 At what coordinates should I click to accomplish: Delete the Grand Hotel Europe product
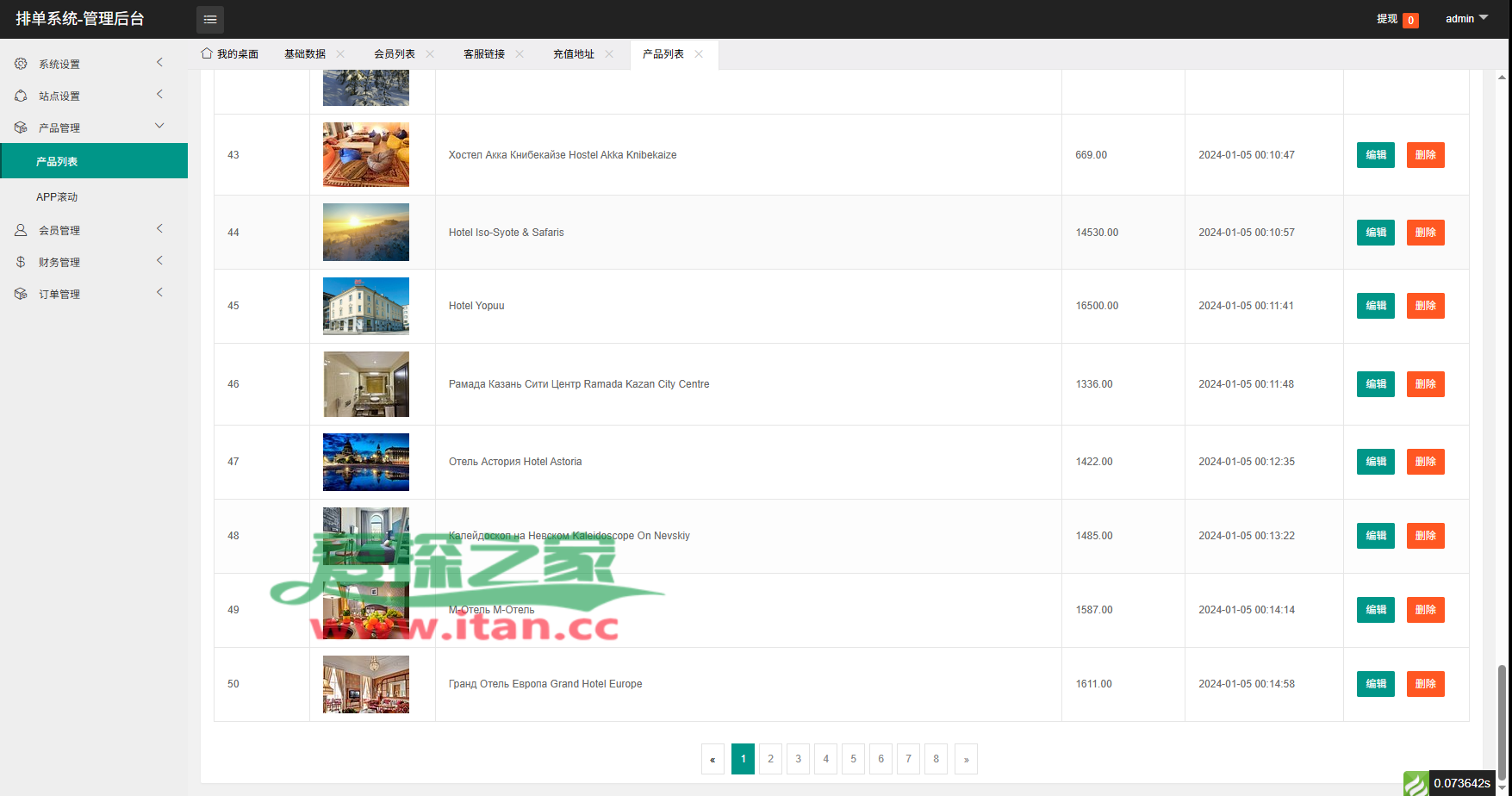1425,684
